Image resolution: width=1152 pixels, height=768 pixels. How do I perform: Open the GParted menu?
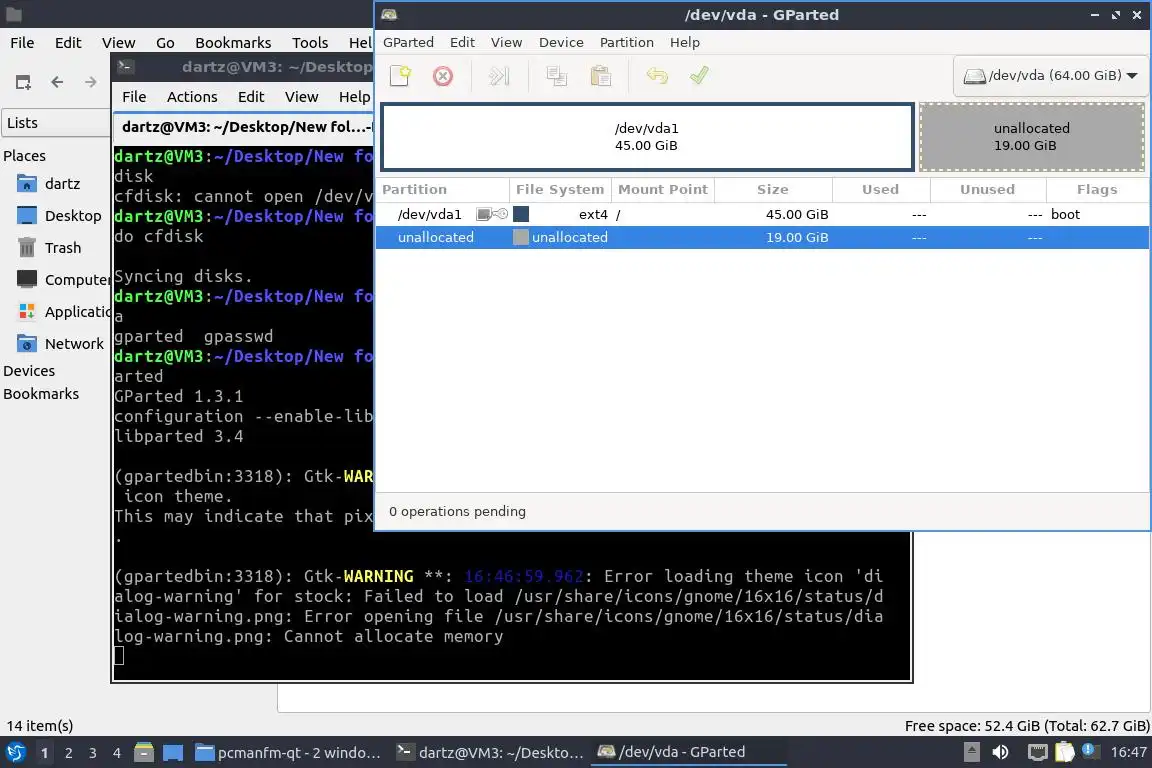[x=408, y=43]
